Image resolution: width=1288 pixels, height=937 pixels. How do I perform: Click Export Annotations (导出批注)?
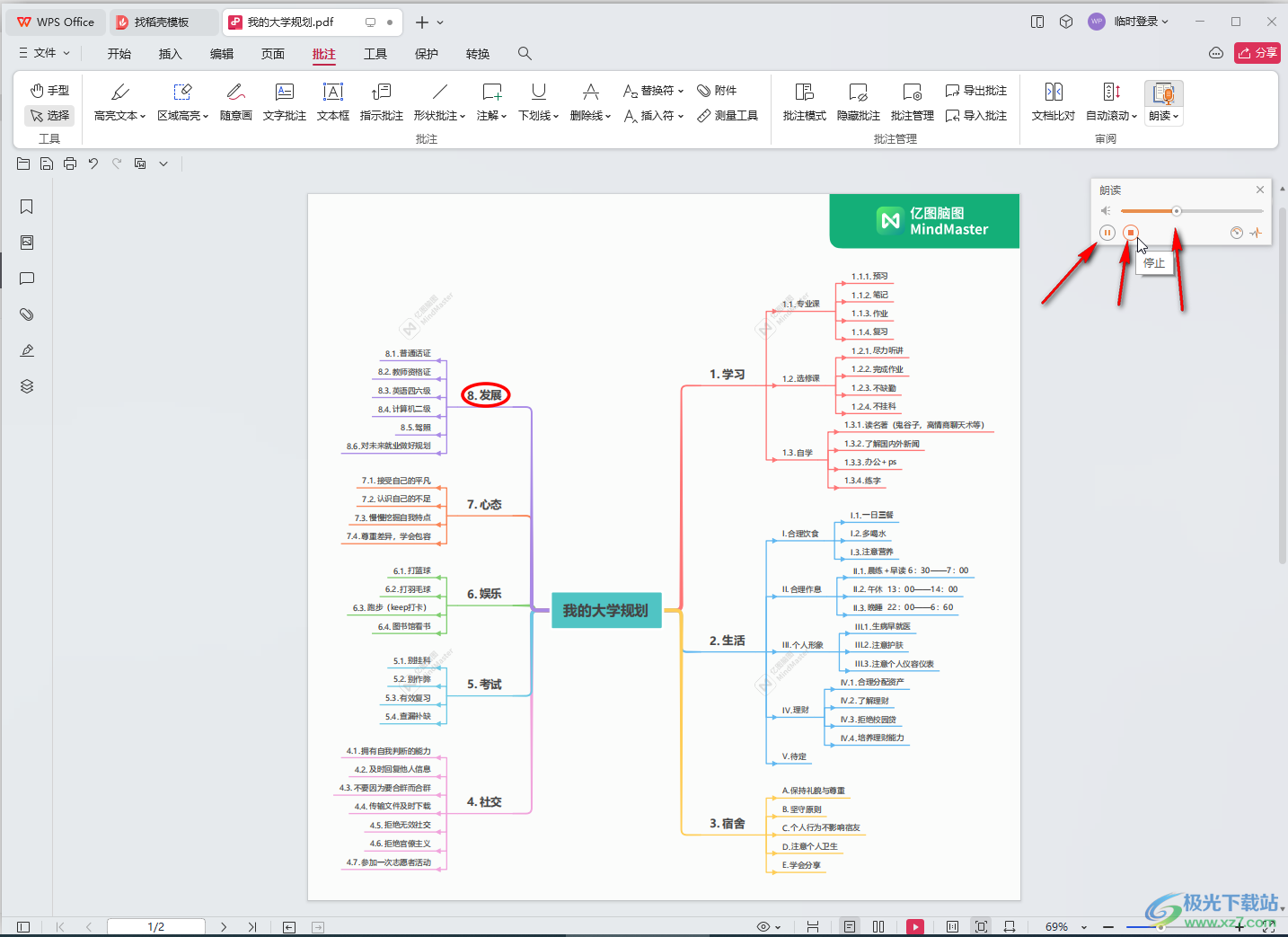coord(976,91)
